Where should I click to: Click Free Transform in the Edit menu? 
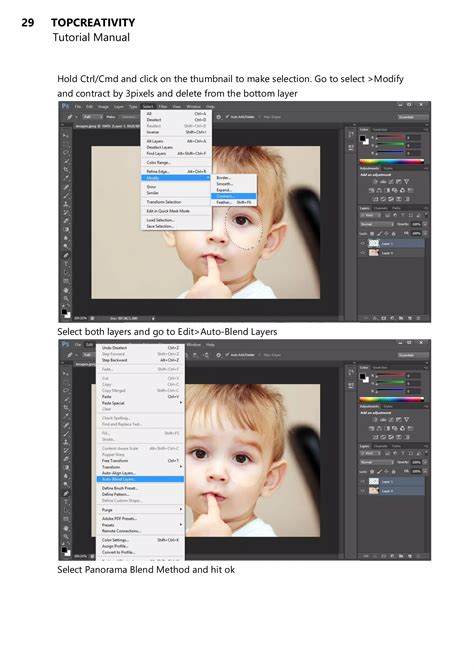pos(140,461)
